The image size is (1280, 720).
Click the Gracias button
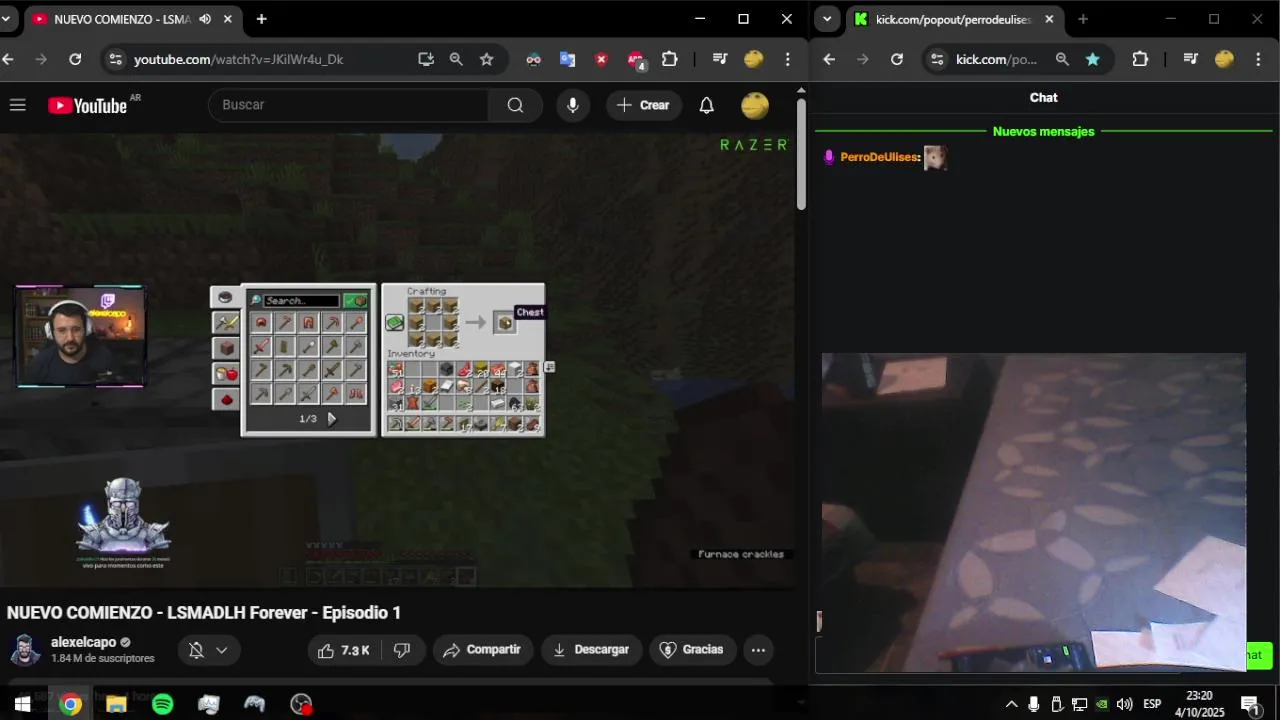point(692,650)
